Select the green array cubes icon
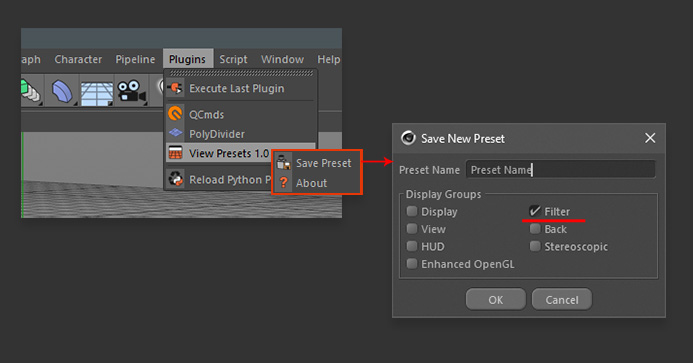Image resolution: width=693 pixels, height=363 pixels. coord(31,91)
